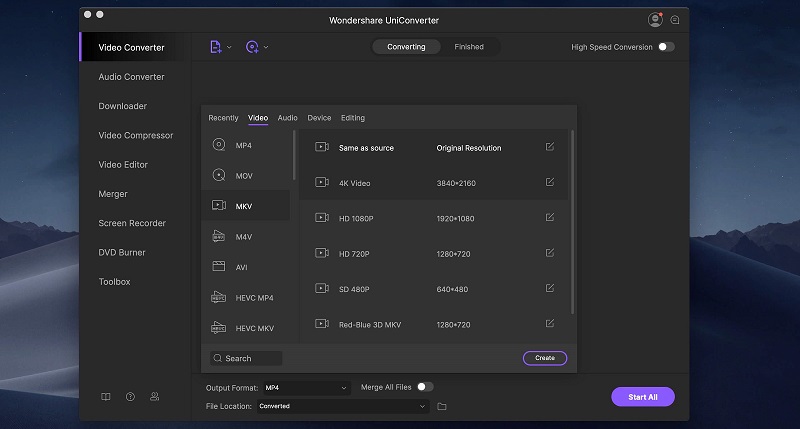Toggle High Speed Conversion switch
Screen dimensions: 800x429
click(666, 47)
